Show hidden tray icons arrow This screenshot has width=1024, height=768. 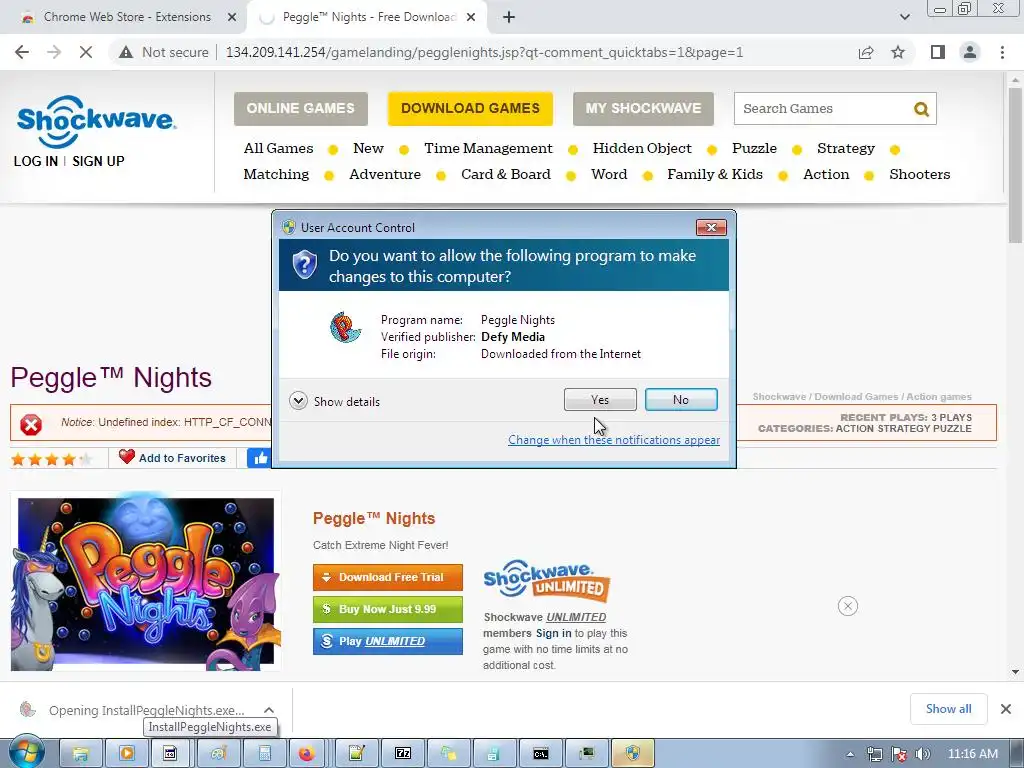tap(850, 754)
